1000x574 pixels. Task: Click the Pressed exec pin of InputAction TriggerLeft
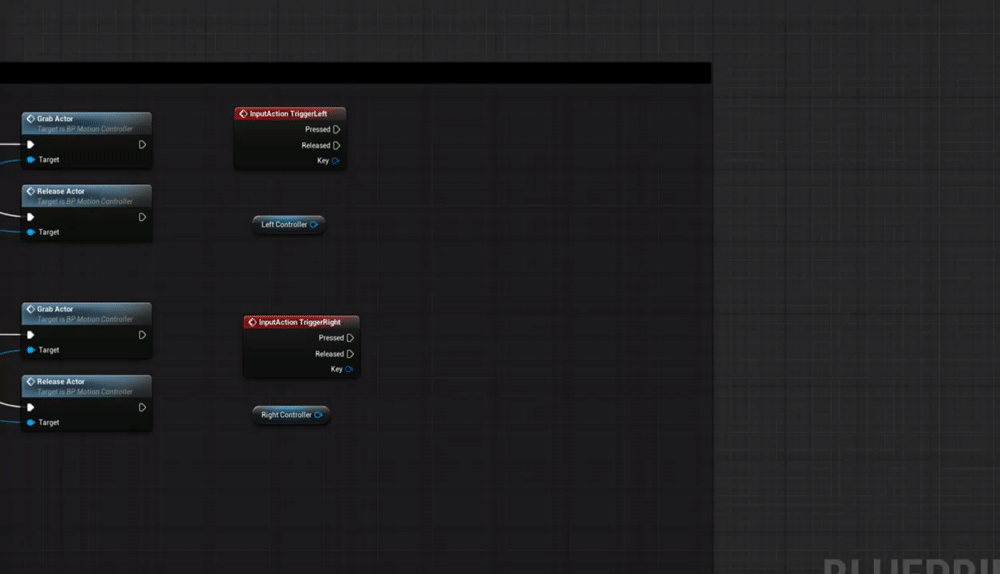pyautogui.click(x=337, y=129)
